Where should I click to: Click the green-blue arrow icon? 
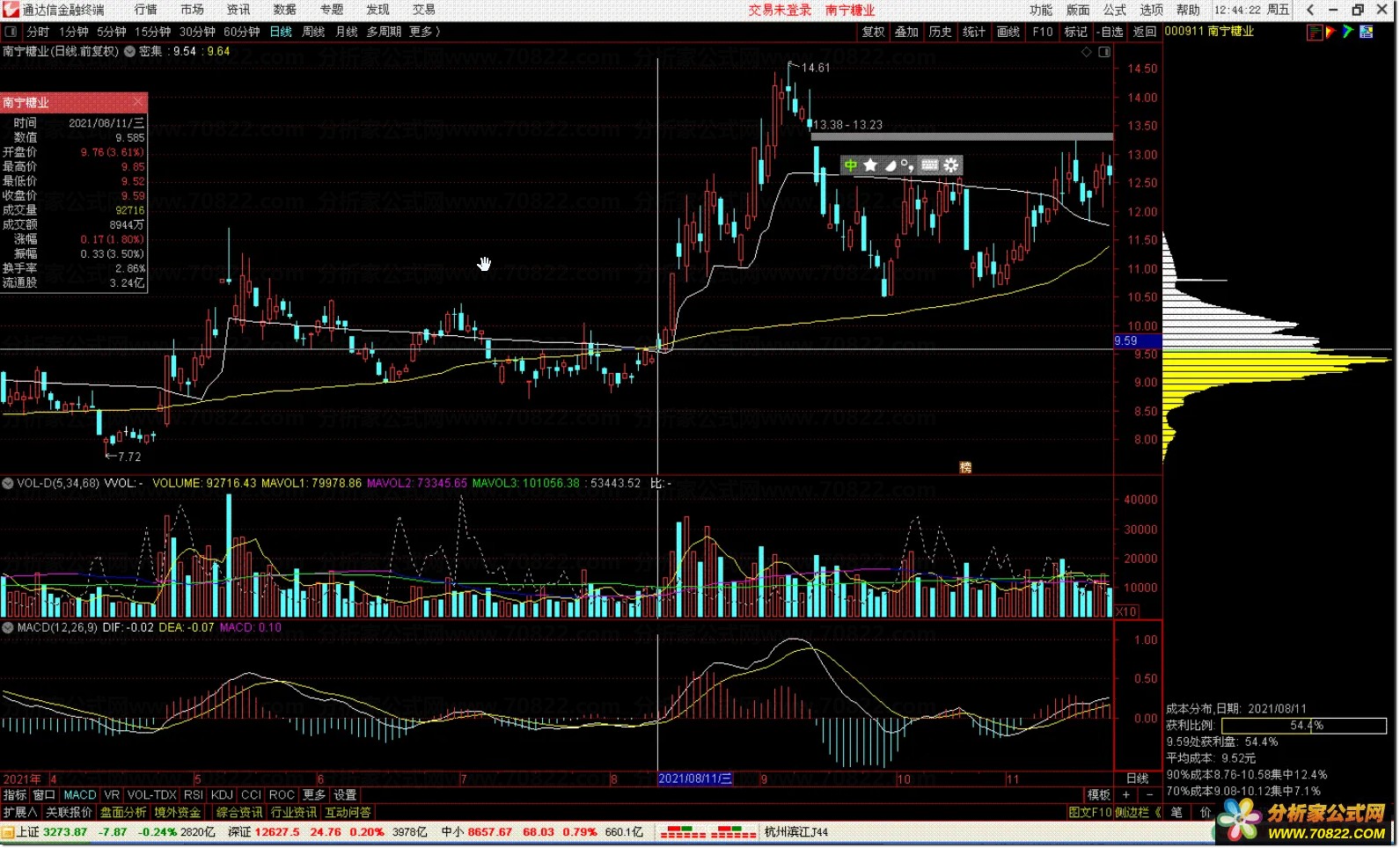(x=1348, y=32)
